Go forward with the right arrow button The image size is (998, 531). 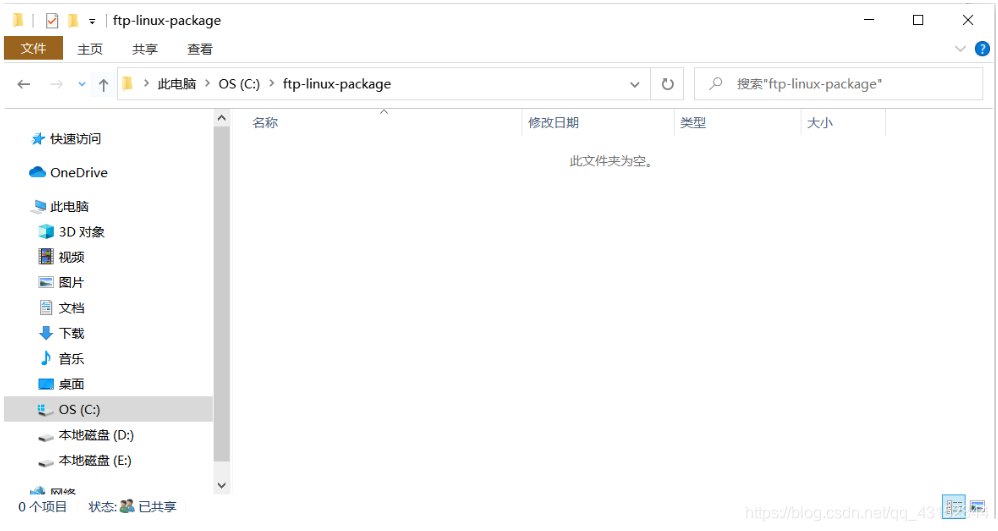[x=57, y=84]
